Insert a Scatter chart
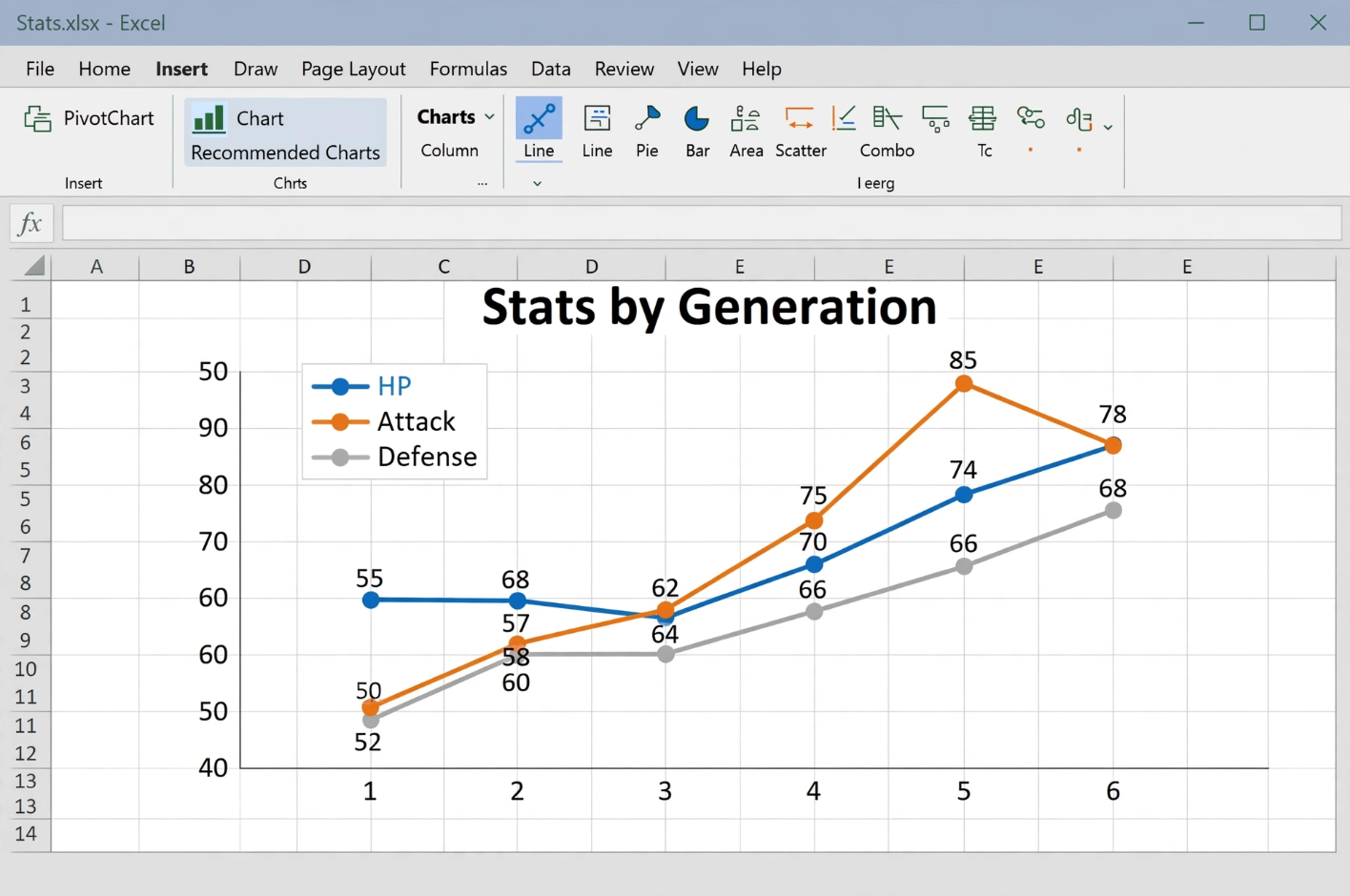 click(x=799, y=118)
